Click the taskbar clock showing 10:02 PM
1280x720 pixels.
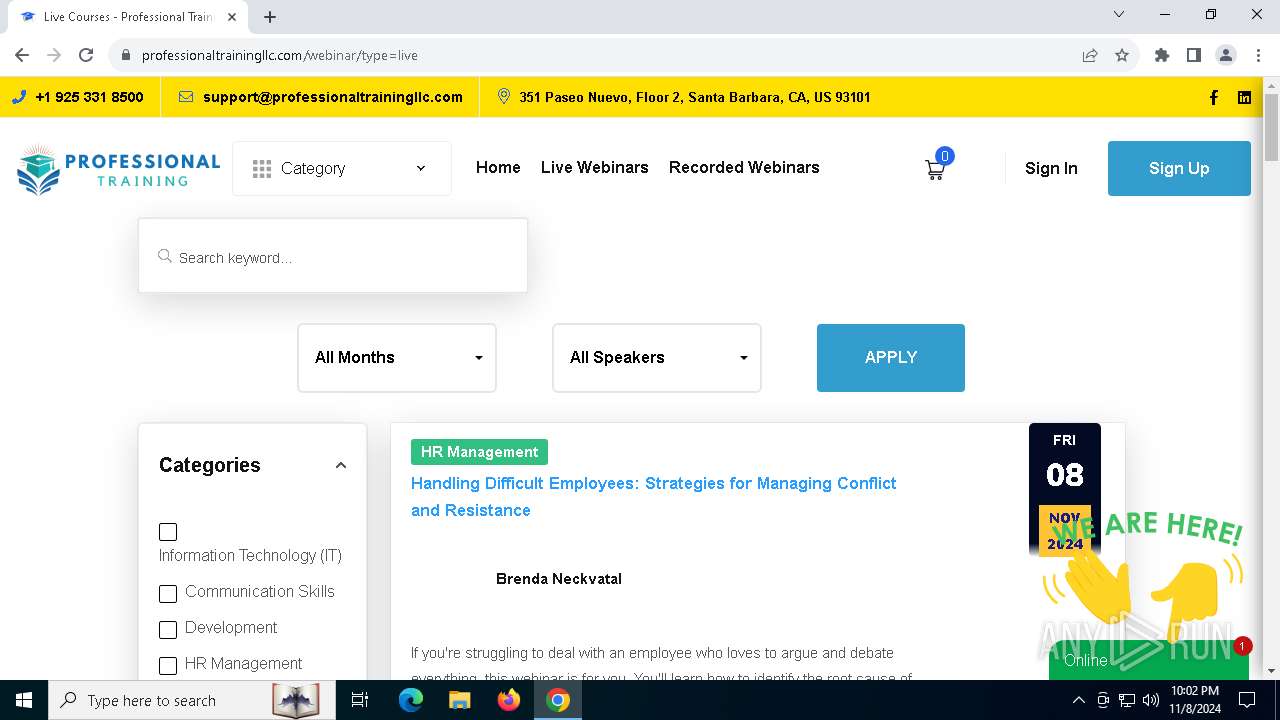tap(1195, 700)
